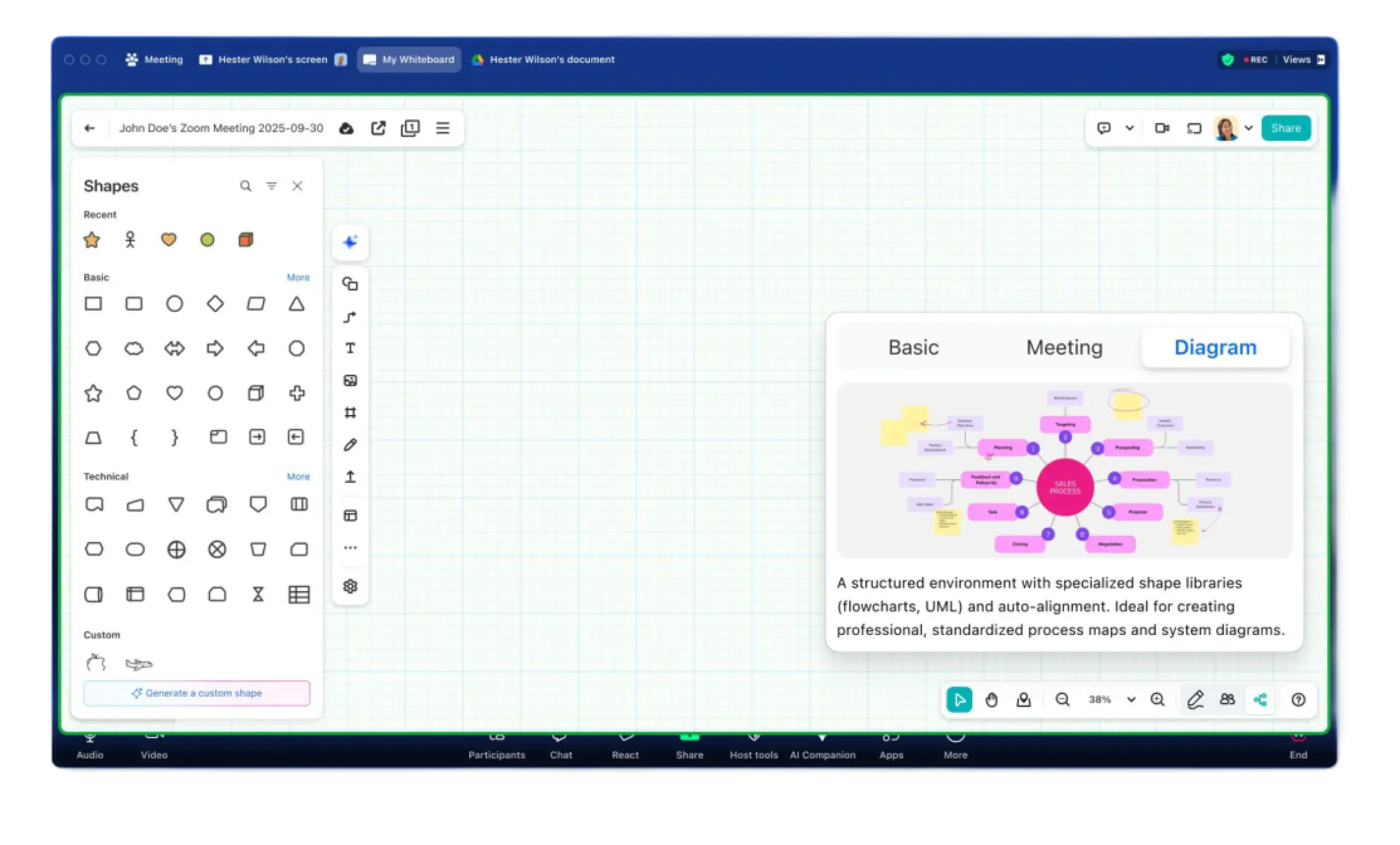Zoom in with the plus magnifier
Viewport: 1400px width, 845px height.
coord(1158,699)
